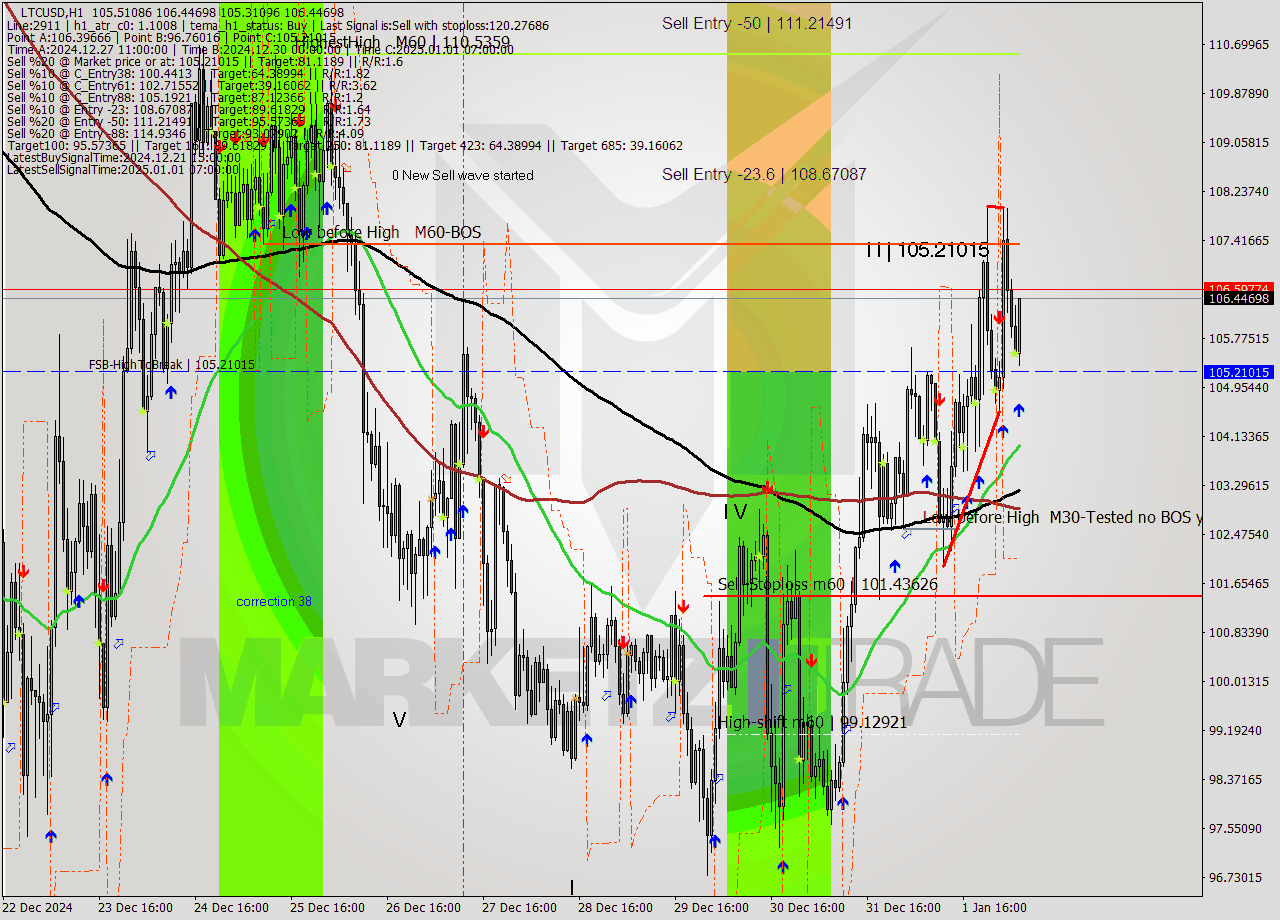The height and width of the screenshot is (920, 1280).
Task: Select the '0 New Sell wave started' annotation
Action: point(463,175)
